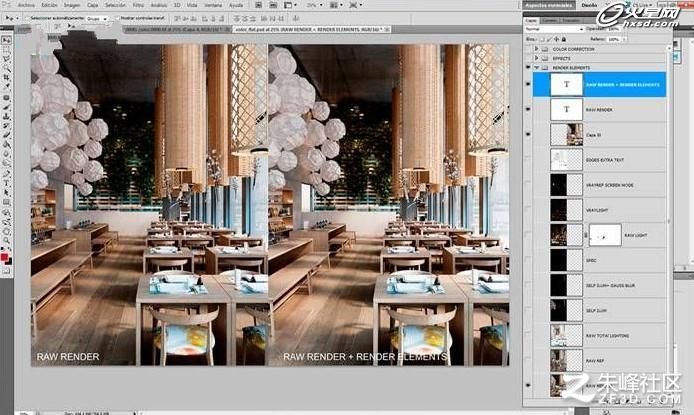Enable lock all in Layers panel
The height and width of the screenshot is (415, 694).
pos(564,39)
